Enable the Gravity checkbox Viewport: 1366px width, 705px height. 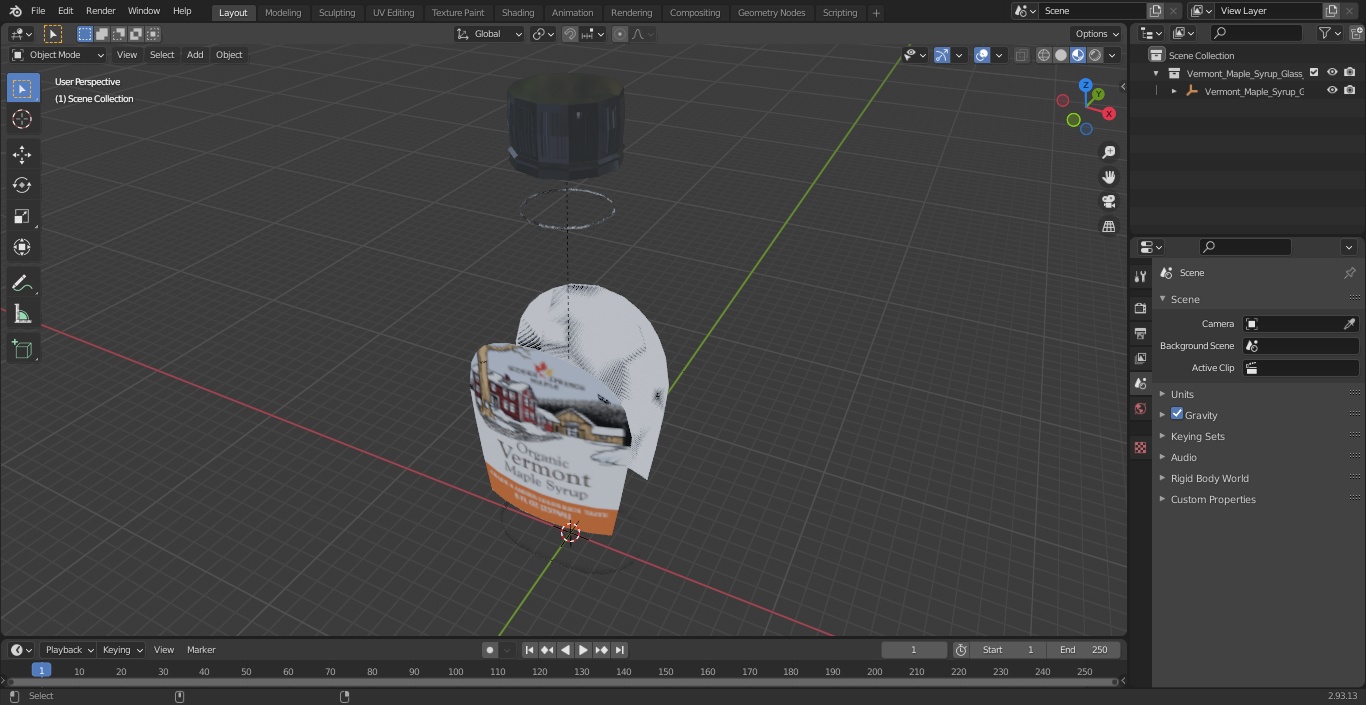point(1177,414)
